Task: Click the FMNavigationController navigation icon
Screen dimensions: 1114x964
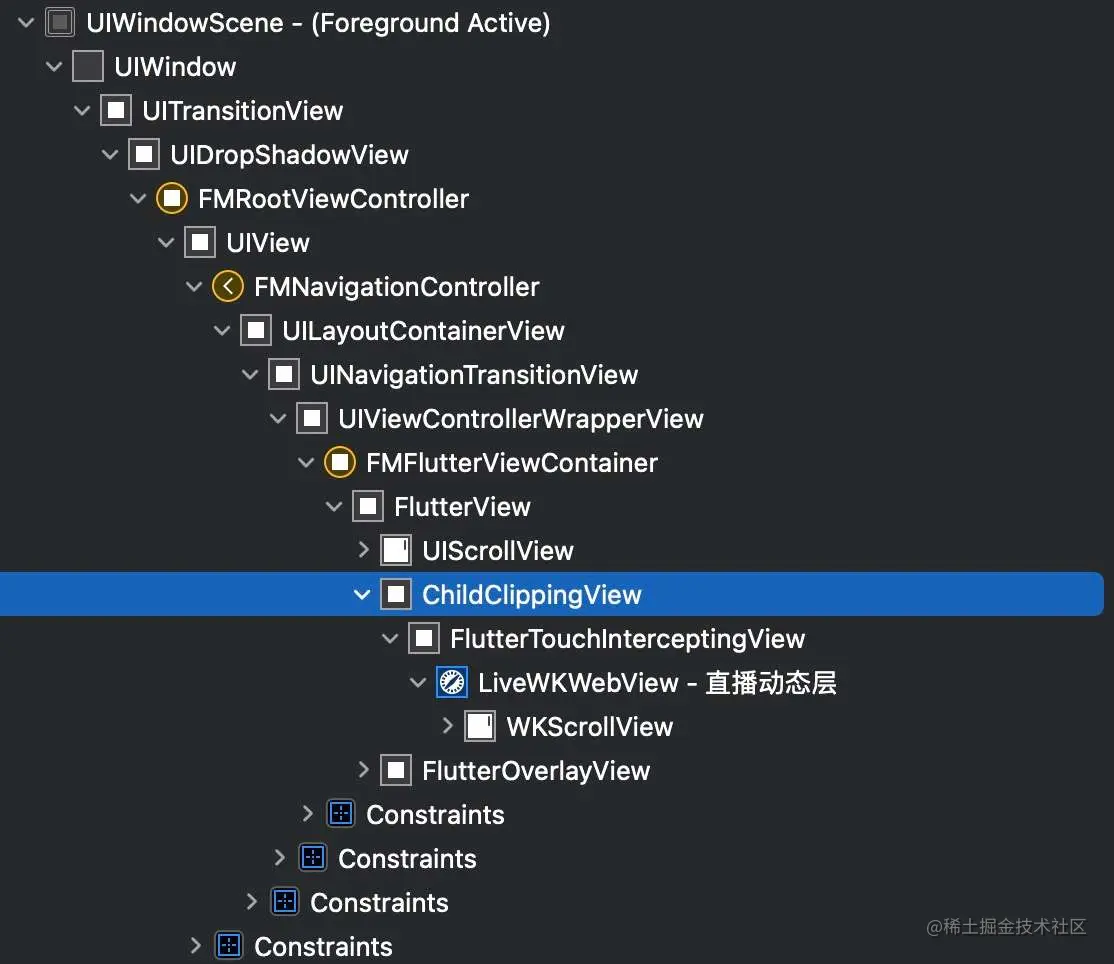Action: coord(227,286)
